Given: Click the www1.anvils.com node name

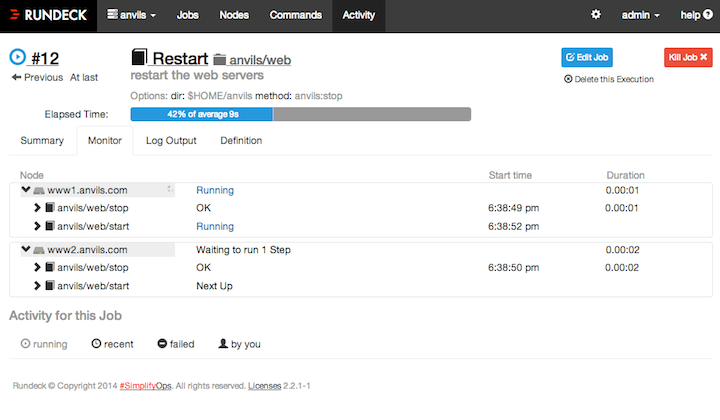Looking at the screenshot, I should click(x=87, y=190).
